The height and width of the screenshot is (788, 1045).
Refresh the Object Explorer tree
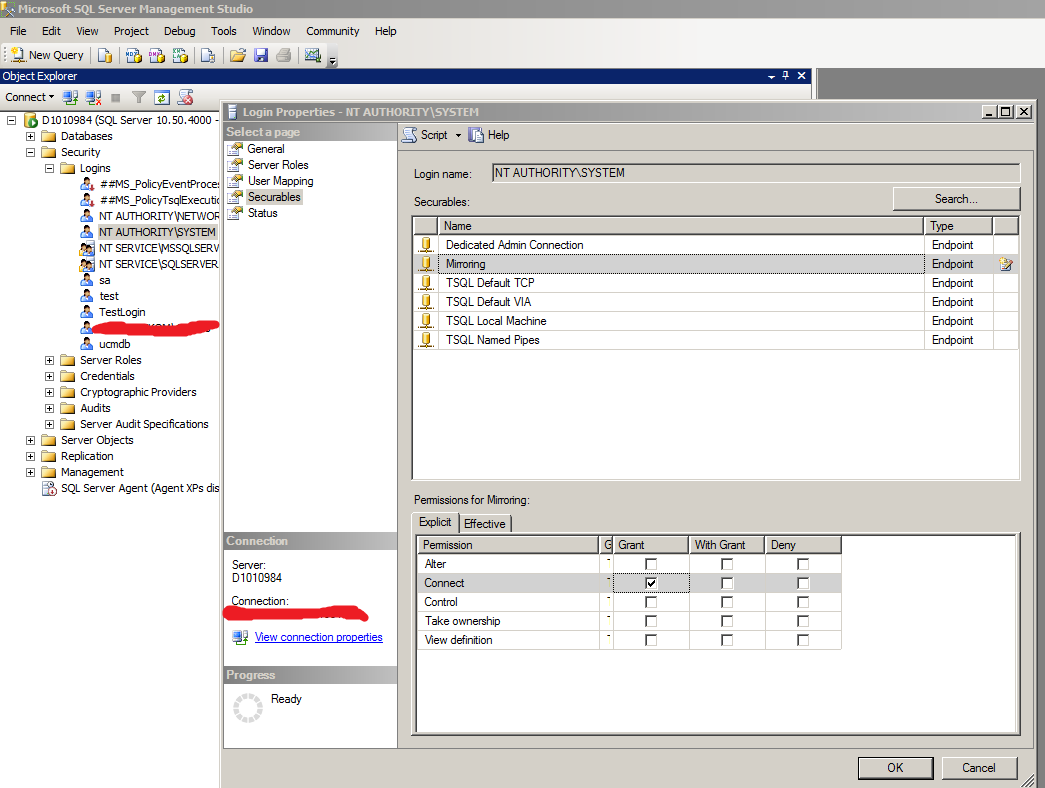click(x=161, y=97)
